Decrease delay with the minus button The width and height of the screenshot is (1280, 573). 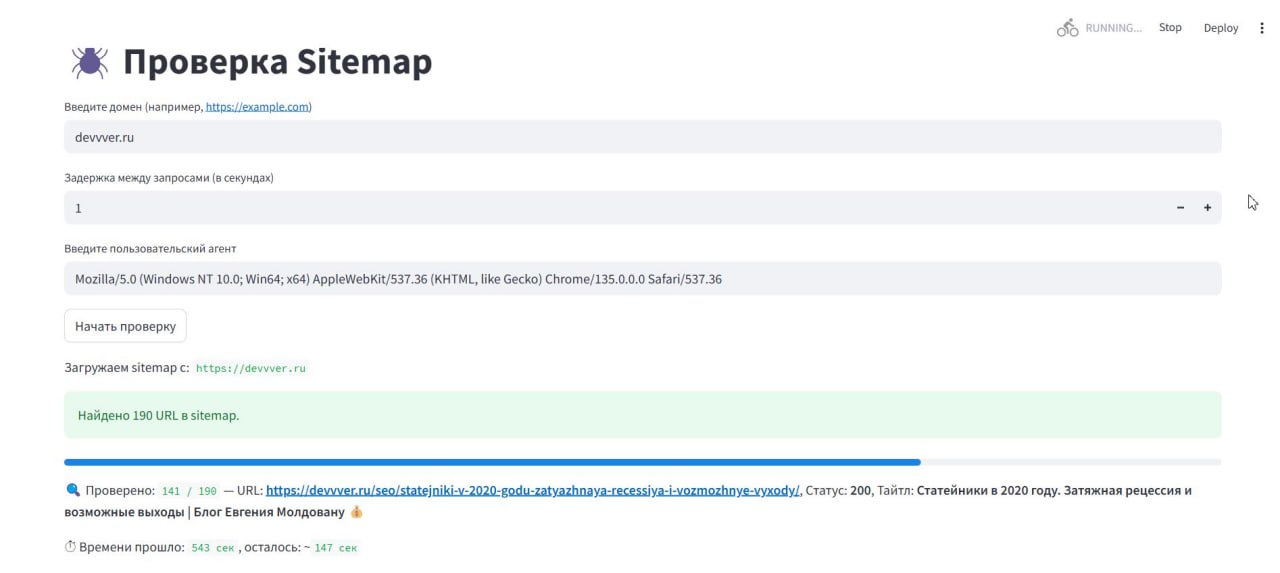(1180, 207)
